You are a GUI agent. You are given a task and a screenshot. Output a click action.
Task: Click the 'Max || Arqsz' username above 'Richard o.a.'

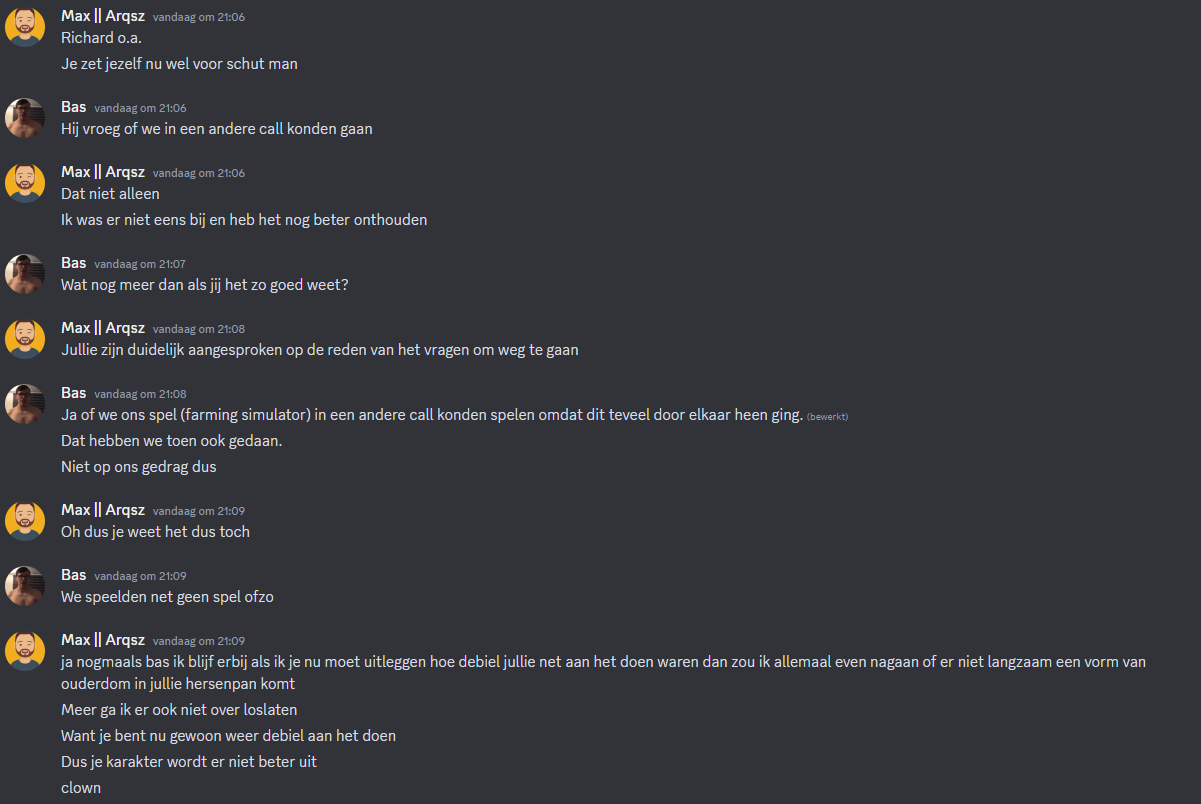[x=103, y=17]
